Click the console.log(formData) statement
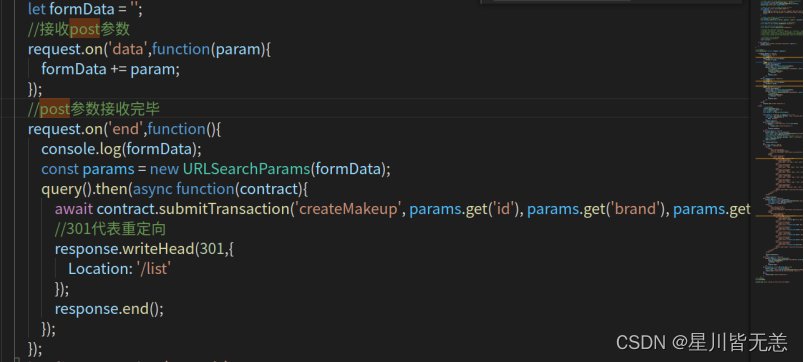 coord(122,149)
